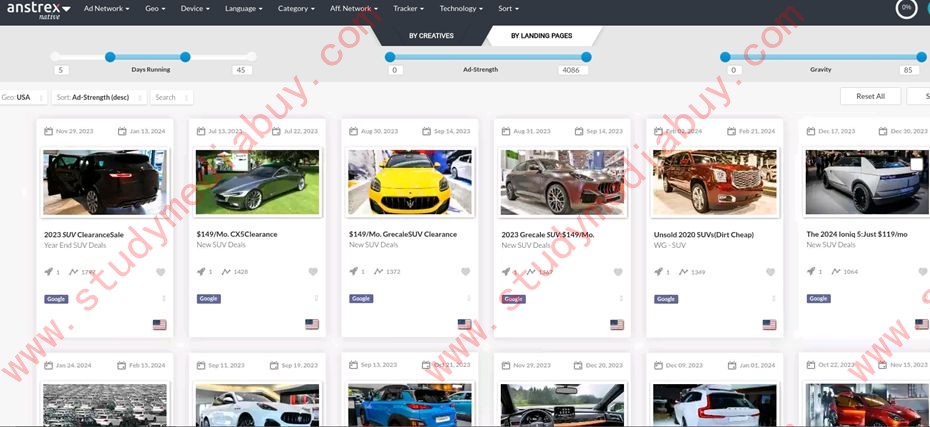The width and height of the screenshot is (930, 427).
Task: Click US flag on 2023 SUV ClearanceSale card
Action: click(160, 324)
